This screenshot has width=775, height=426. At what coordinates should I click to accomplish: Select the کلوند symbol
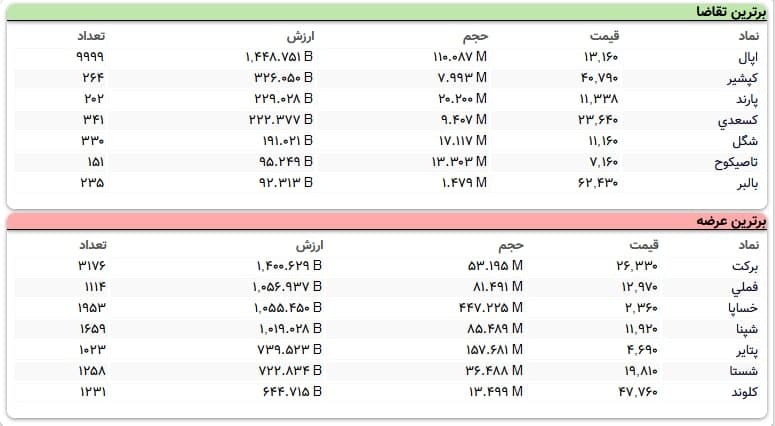click(x=744, y=392)
